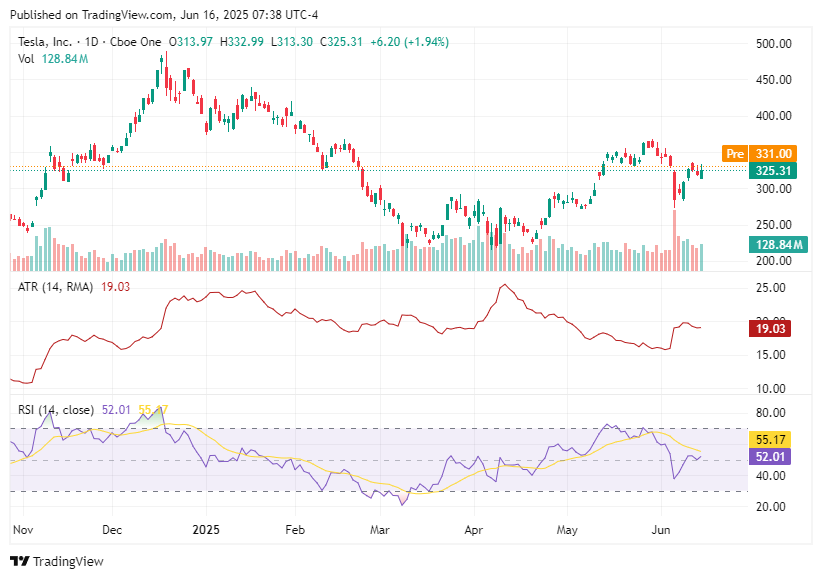Click the pre-market price tag 331.00

773,154
